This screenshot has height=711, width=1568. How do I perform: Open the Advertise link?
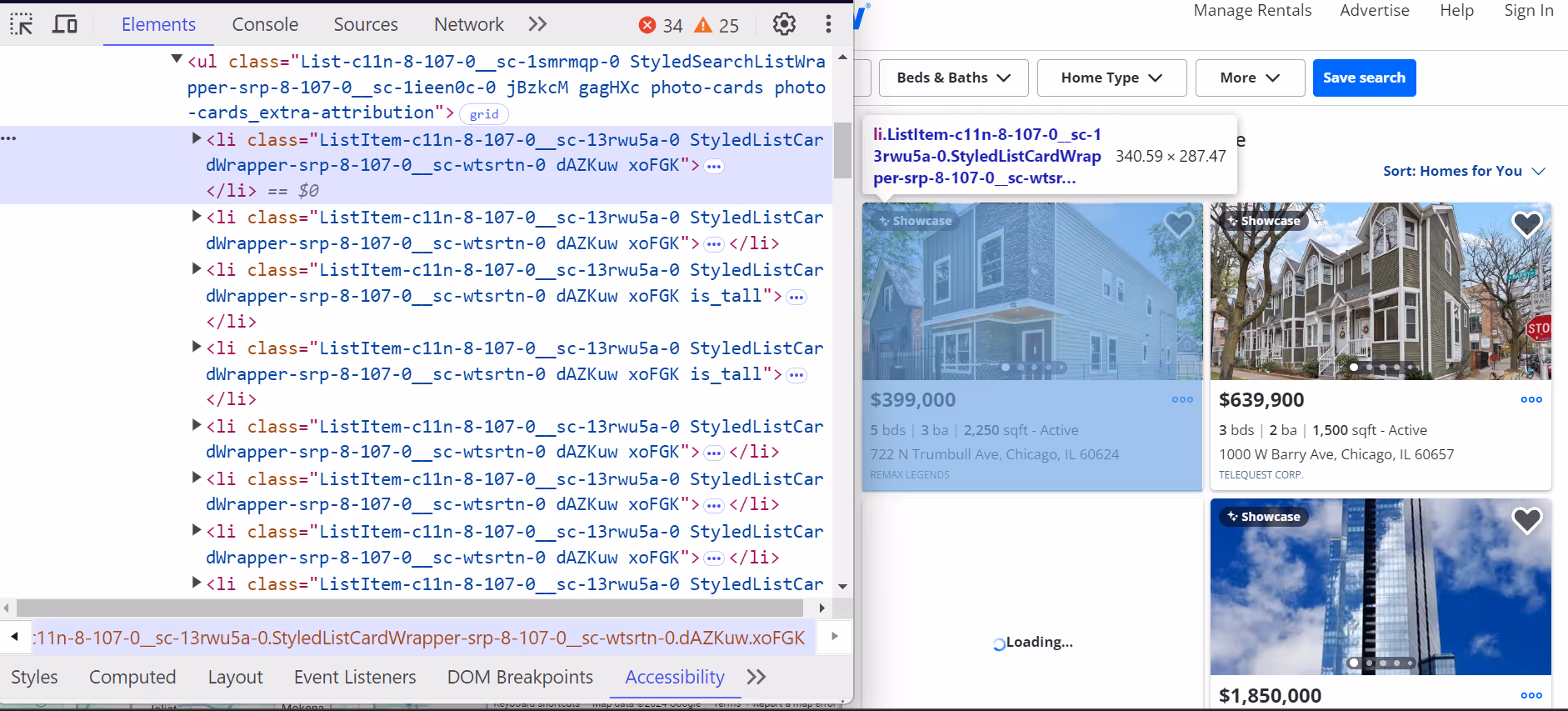tap(1375, 10)
